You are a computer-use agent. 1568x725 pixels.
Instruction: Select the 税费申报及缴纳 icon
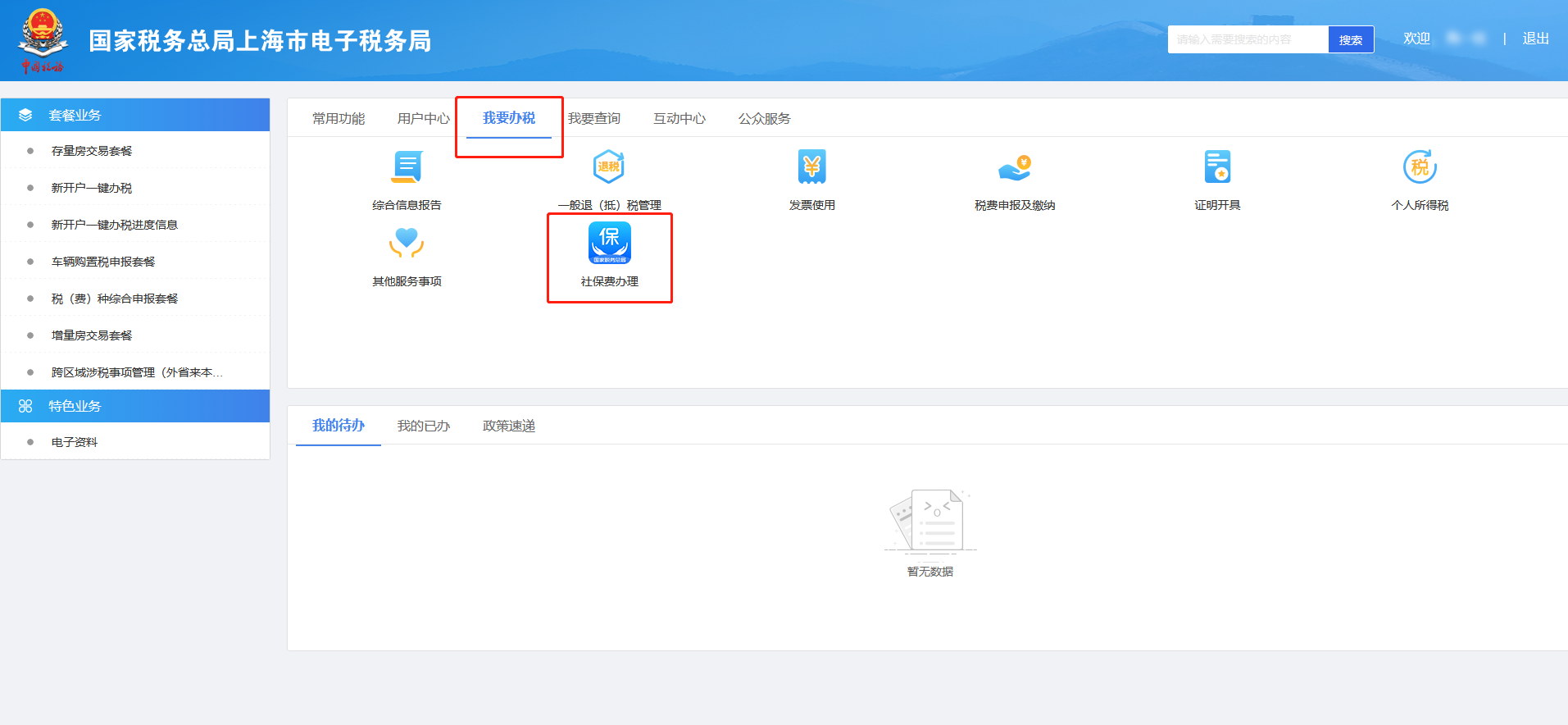[x=1014, y=167]
